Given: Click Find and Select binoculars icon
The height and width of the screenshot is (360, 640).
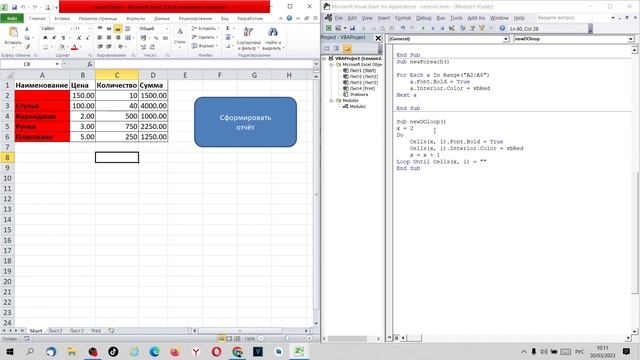Looking at the screenshot, I should pyautogui.click(x=273, y=38).
